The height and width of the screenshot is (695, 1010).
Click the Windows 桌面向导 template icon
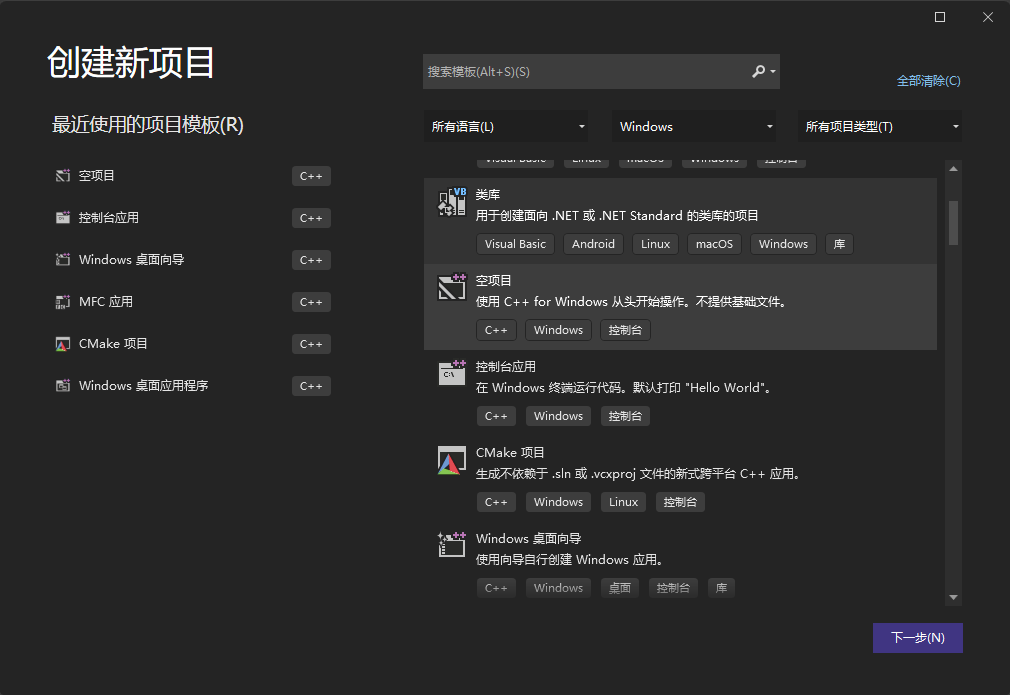pos(451,545)
